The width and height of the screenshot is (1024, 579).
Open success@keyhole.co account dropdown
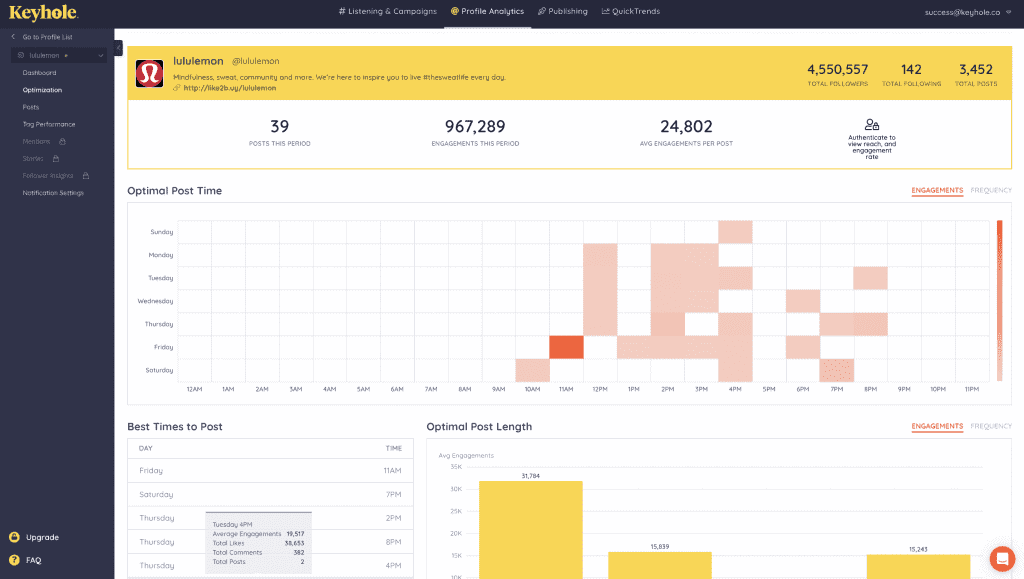[x=967, y=12]
